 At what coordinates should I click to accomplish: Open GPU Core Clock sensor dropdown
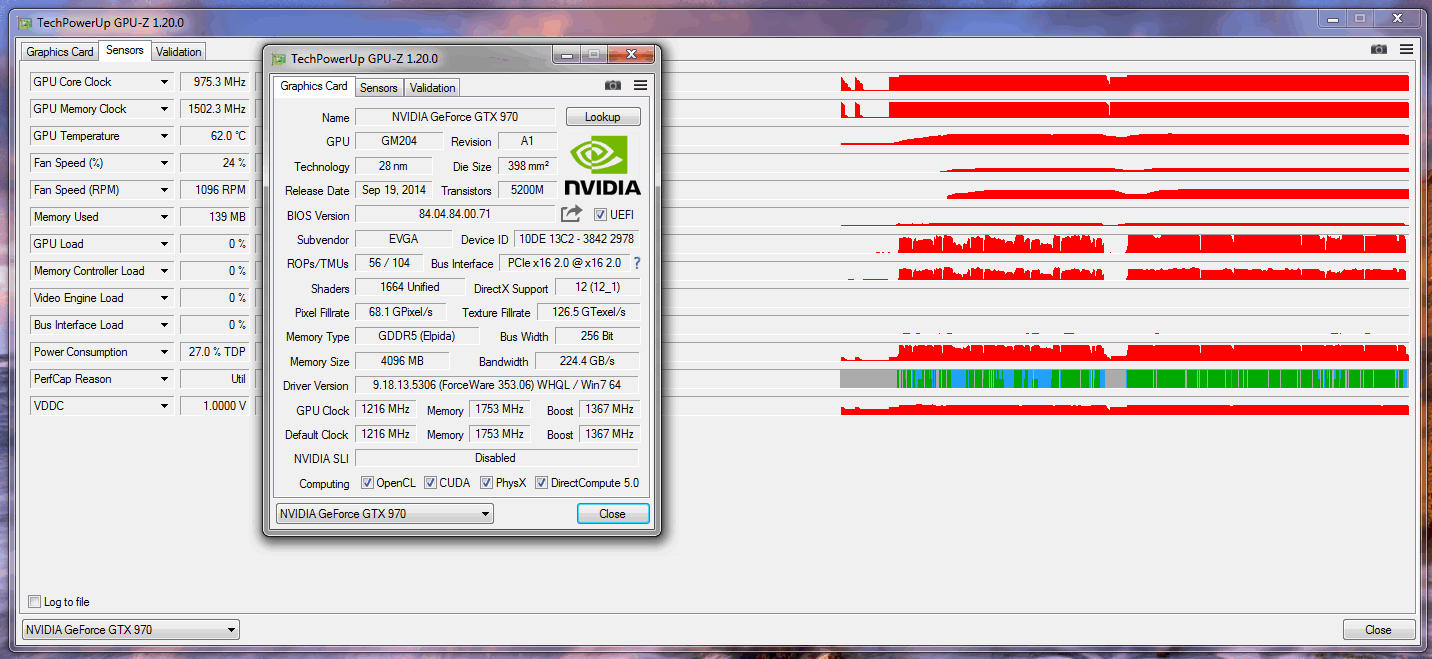pos(165,82)
